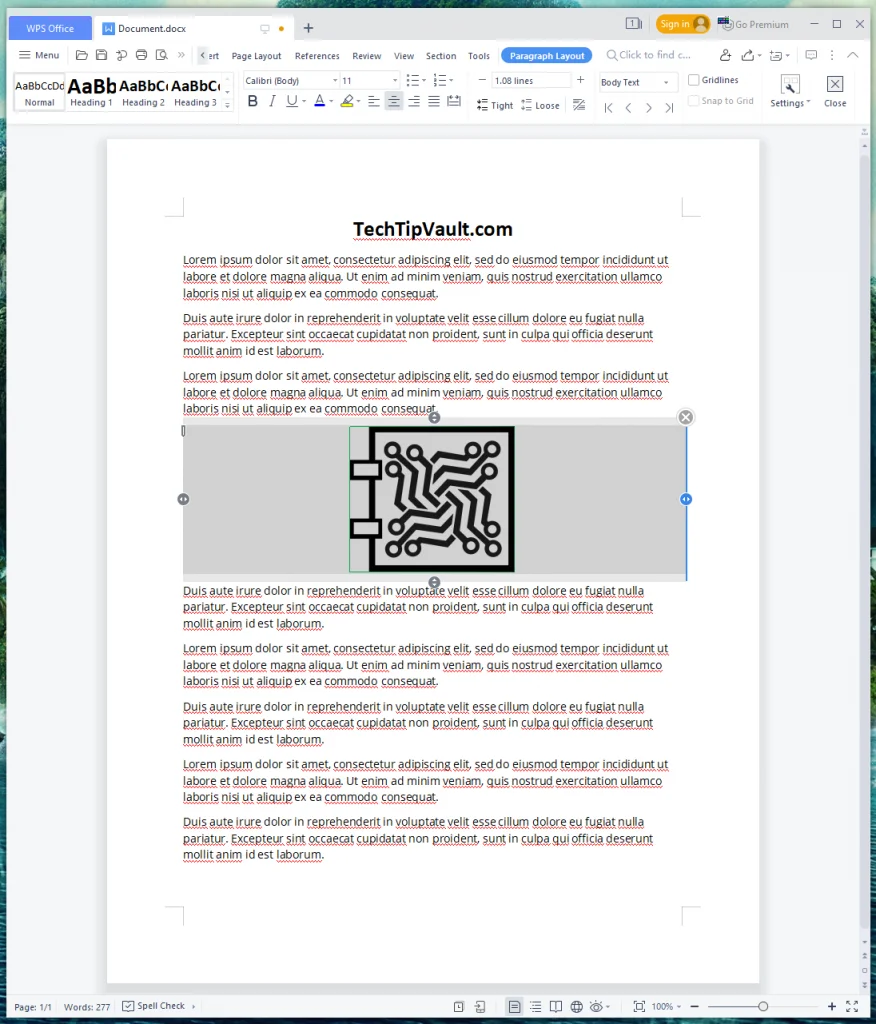Apply the Heading 2 style
The width and height of the screenshot is (876, 1024).
(x=143, y=92)
